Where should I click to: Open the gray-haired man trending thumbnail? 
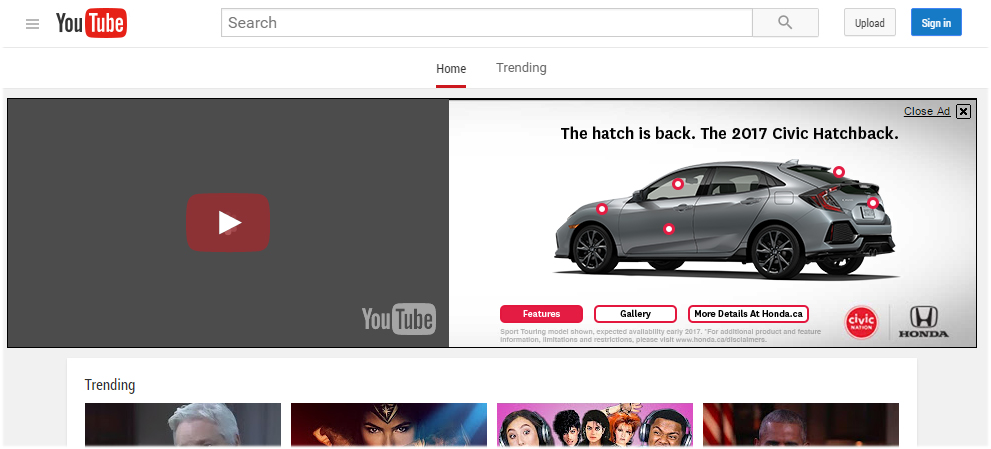point(183,425)
